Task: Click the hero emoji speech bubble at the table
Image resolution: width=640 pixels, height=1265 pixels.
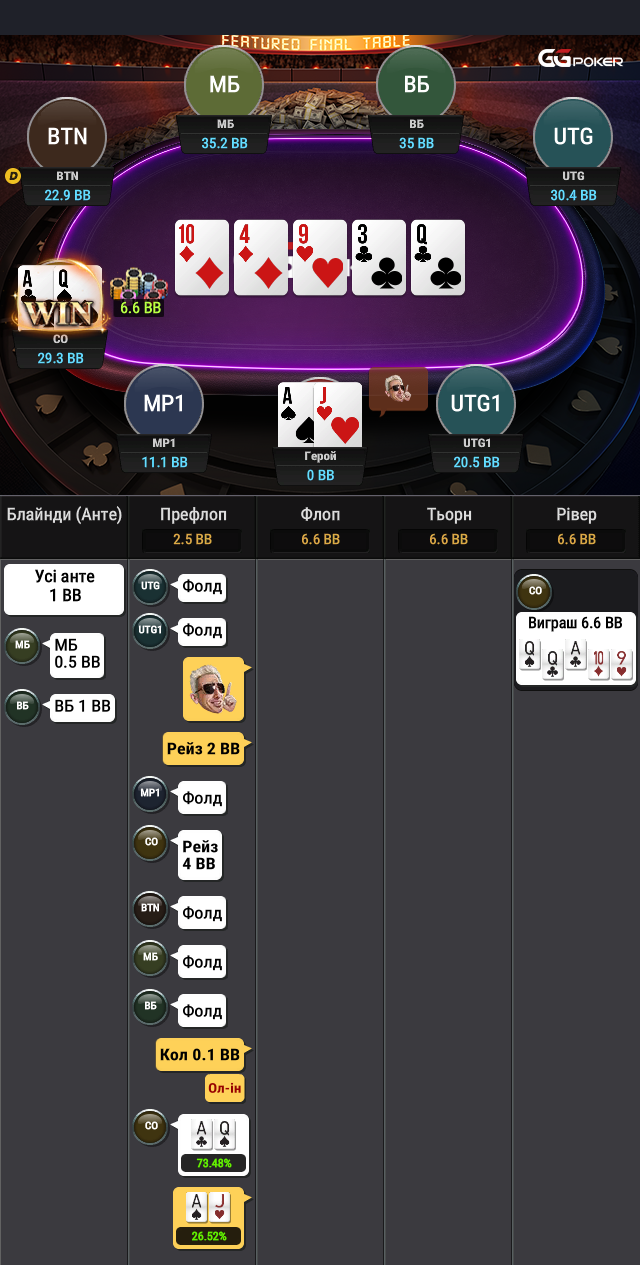Action: tap(398, 390)
